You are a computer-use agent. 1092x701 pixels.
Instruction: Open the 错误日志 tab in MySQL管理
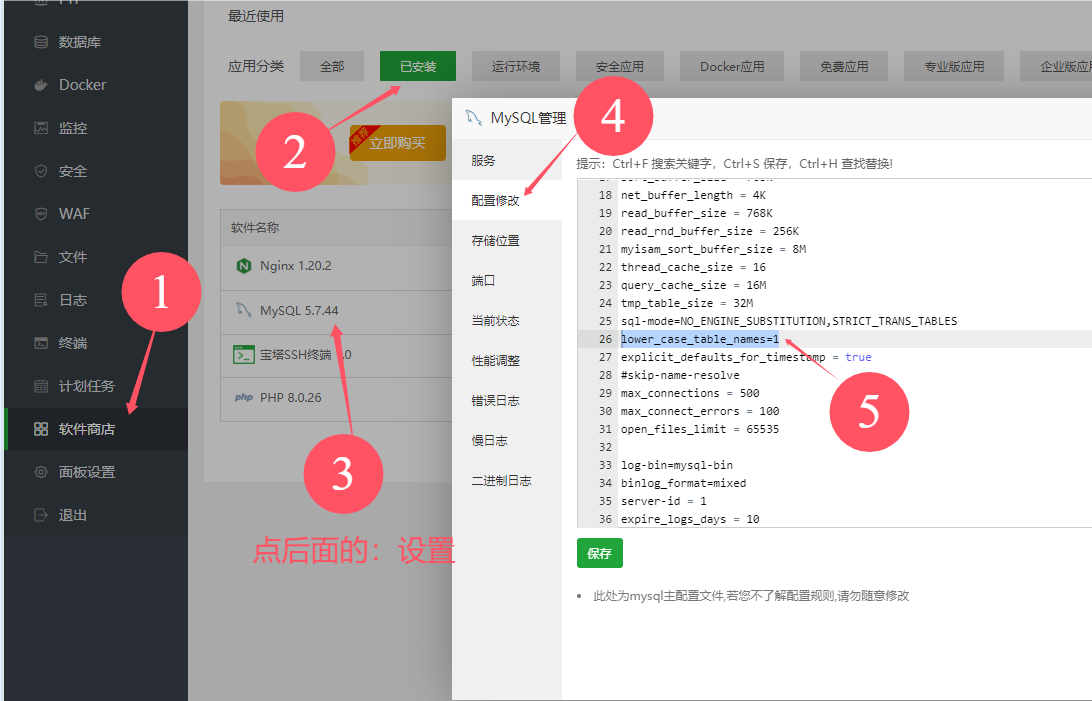tap(507, 401)
